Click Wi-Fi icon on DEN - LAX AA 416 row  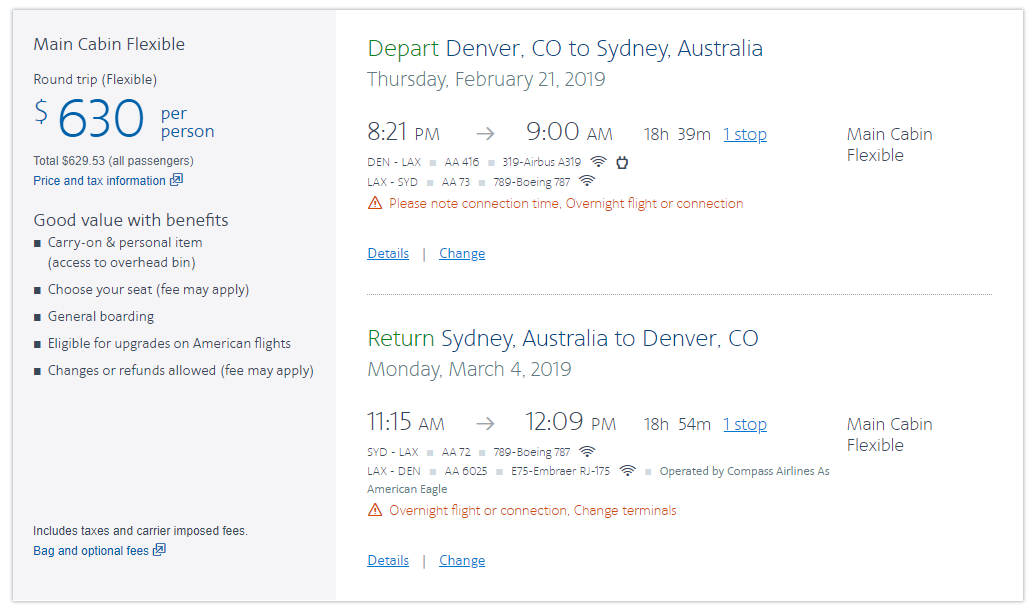click(x=598, y=162)
